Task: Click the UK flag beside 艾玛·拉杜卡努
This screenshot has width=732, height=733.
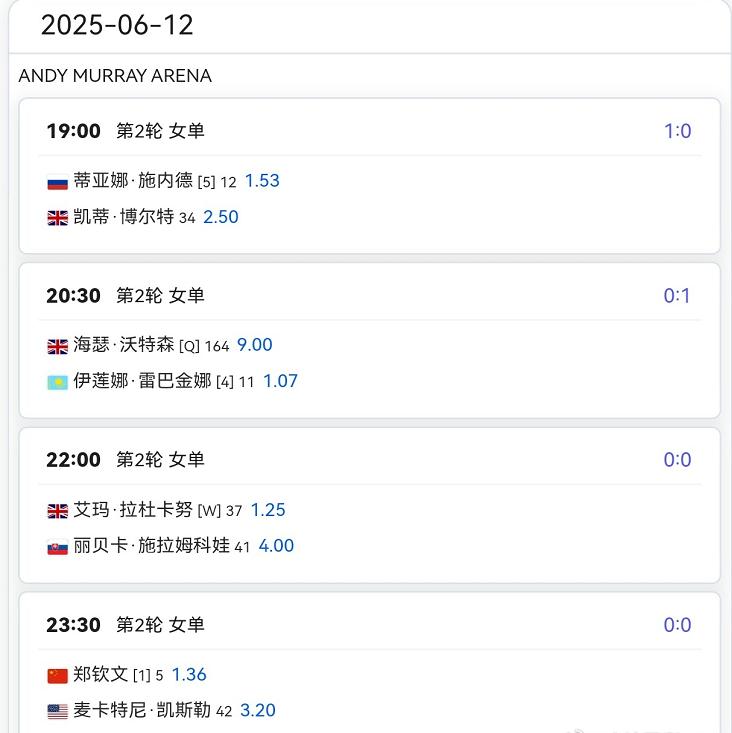Action: point(57,511)
